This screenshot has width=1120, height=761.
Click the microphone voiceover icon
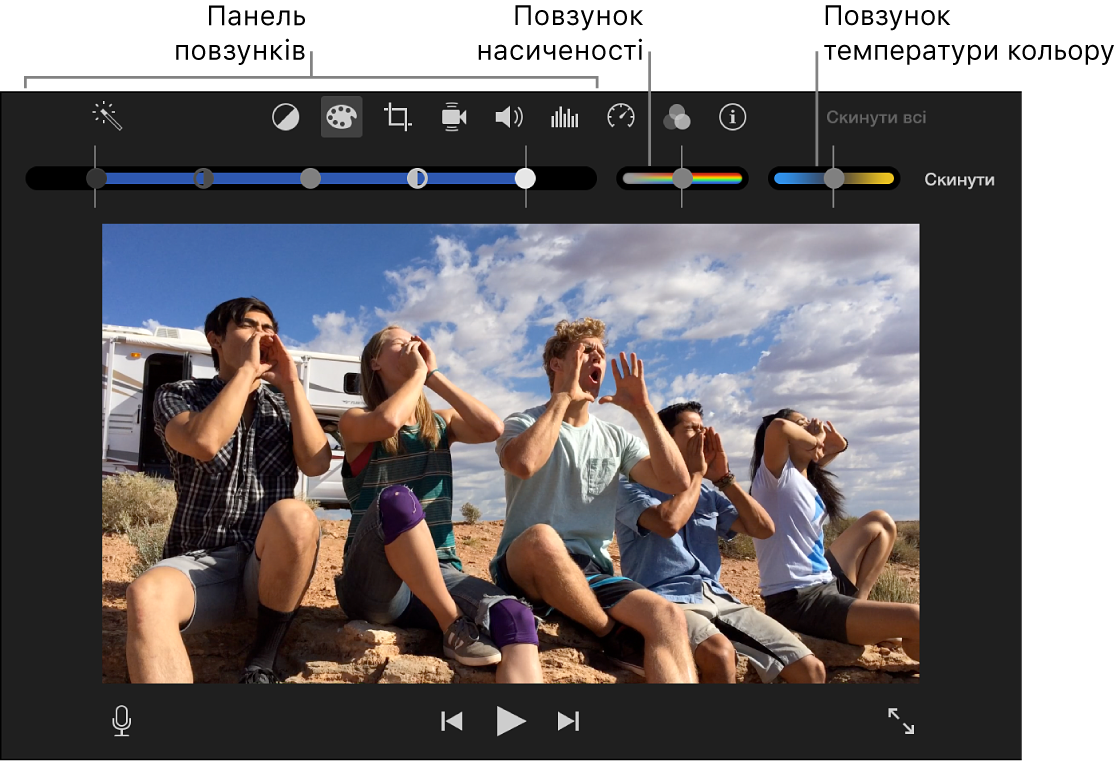(121, 721)
